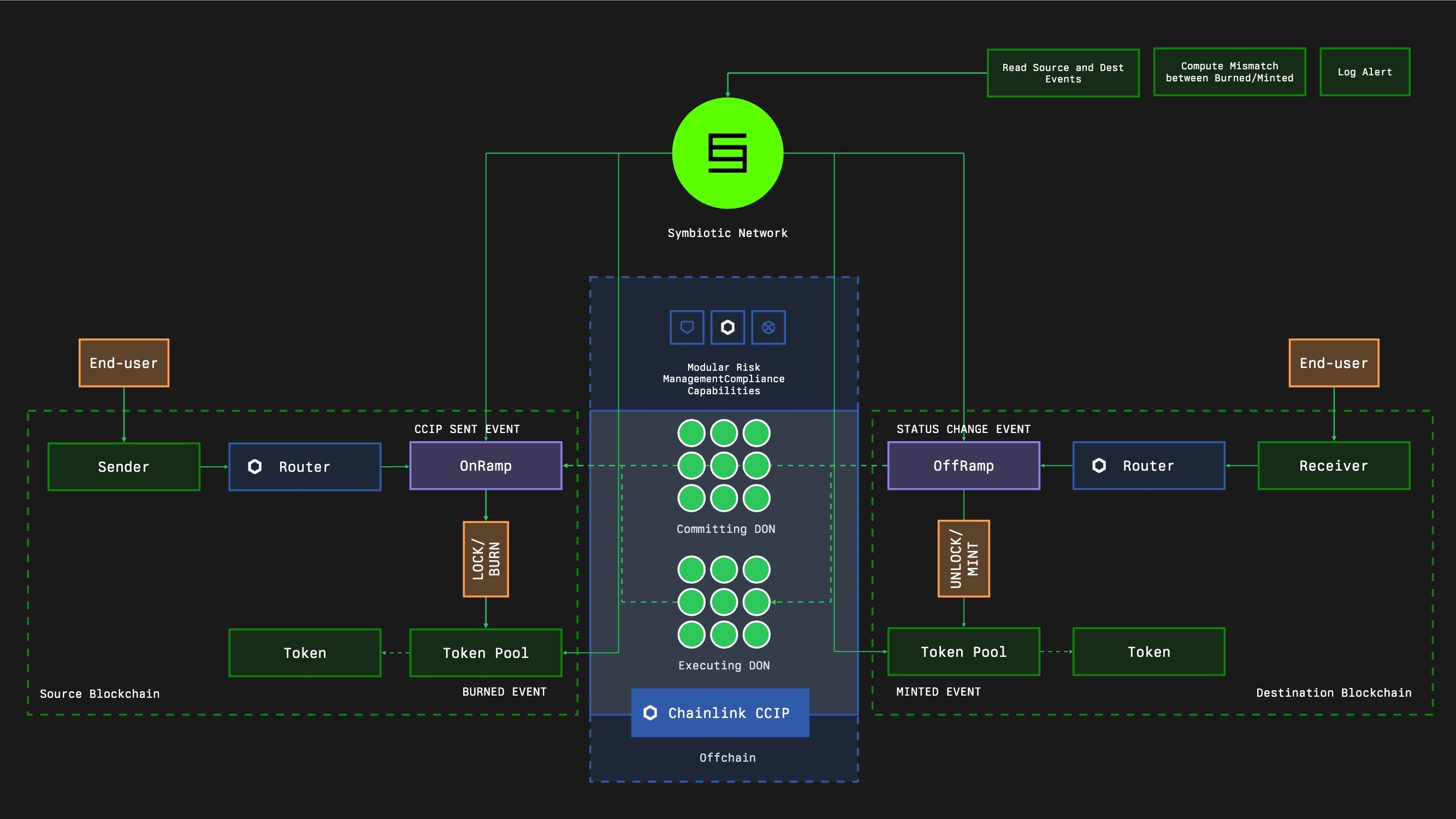Select the OnRamp box

point(486,465)
